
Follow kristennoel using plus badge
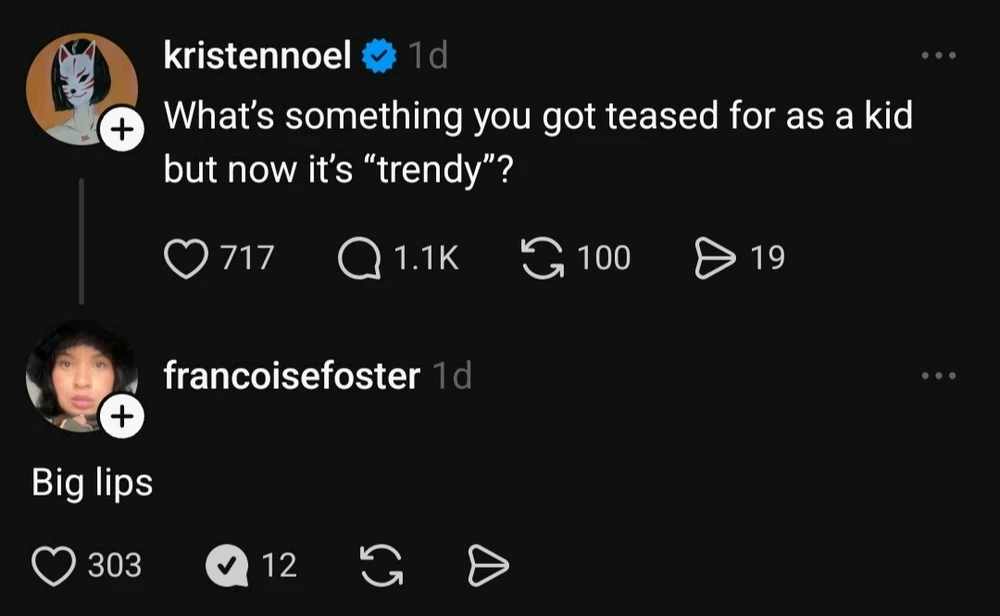122,129
